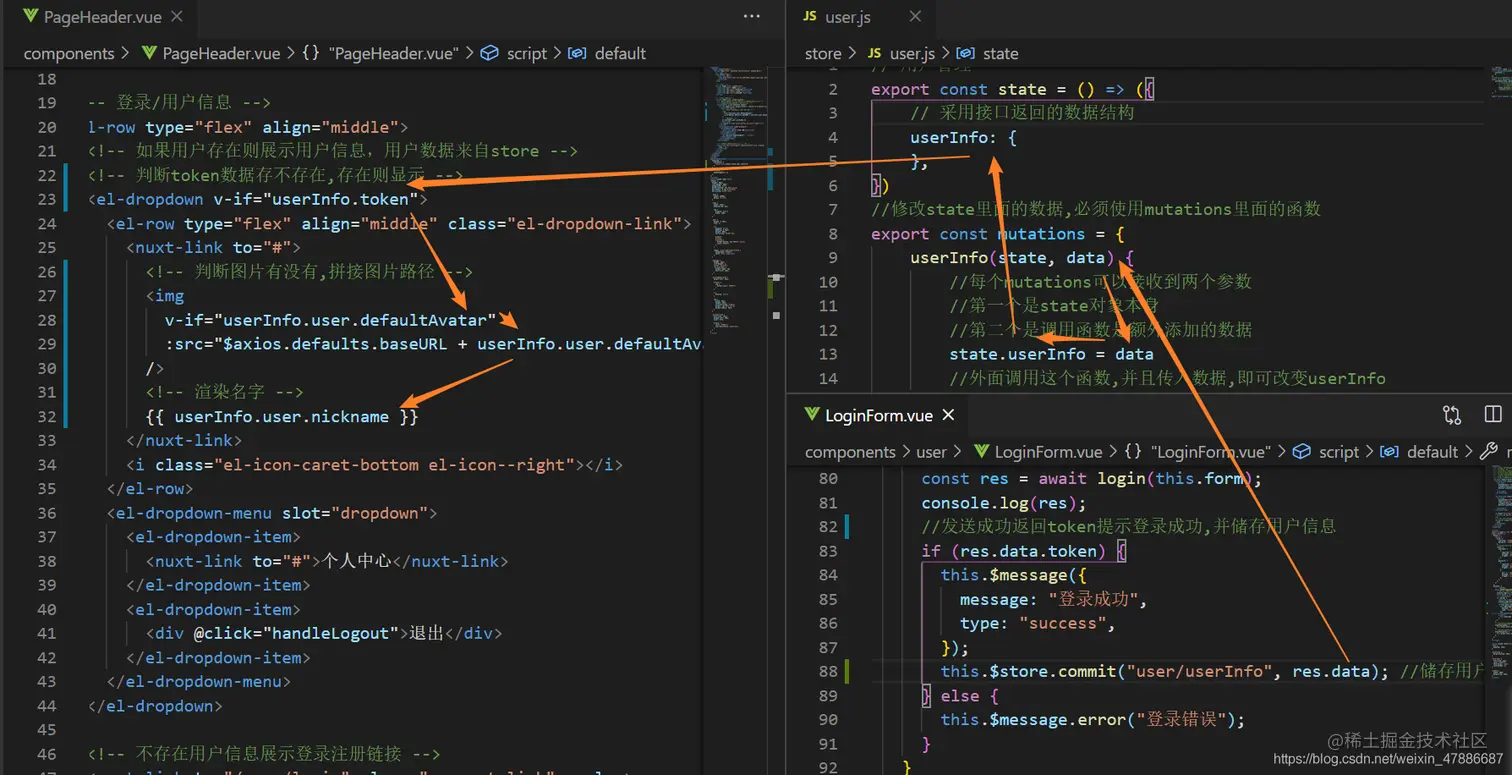Click 'if (res.data.token)' on line 83
Screen dimensions: 1512x775
1014,551
